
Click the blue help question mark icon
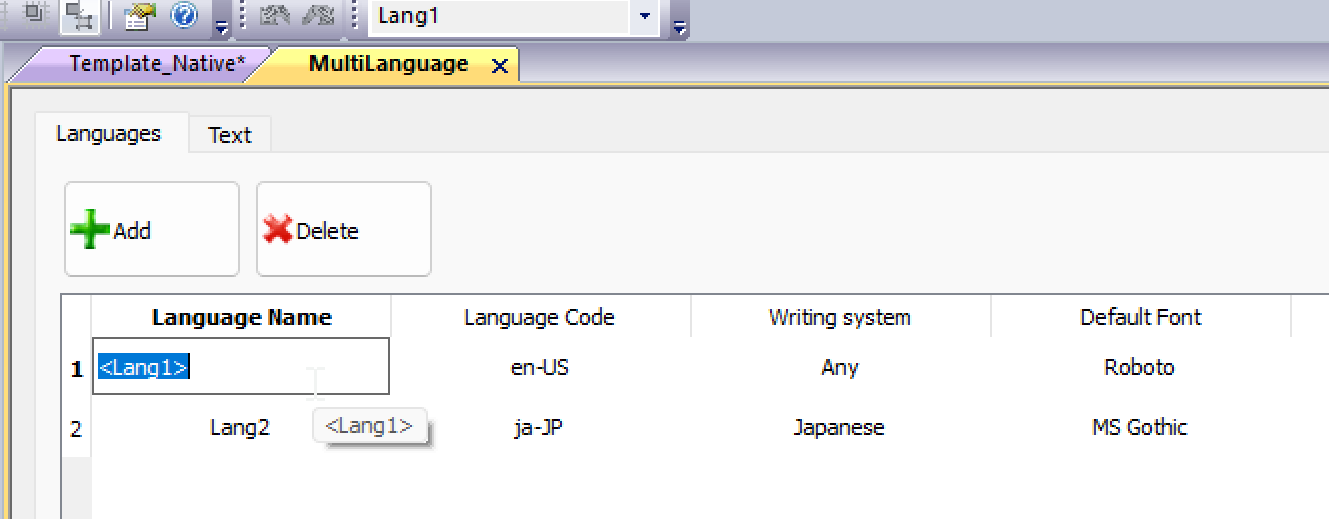[x=183, y=15]
